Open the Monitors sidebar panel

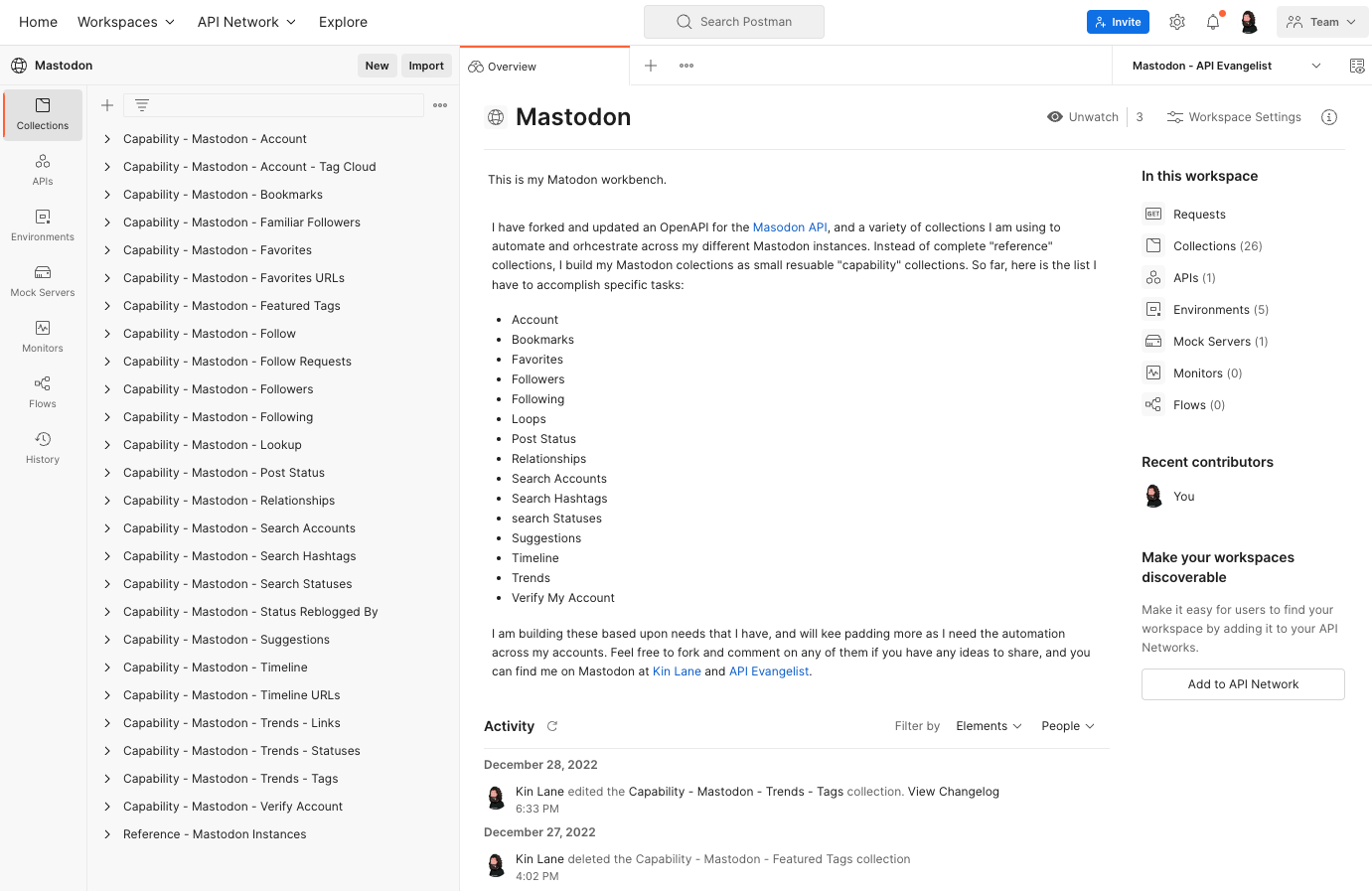(x=43, y=337)
